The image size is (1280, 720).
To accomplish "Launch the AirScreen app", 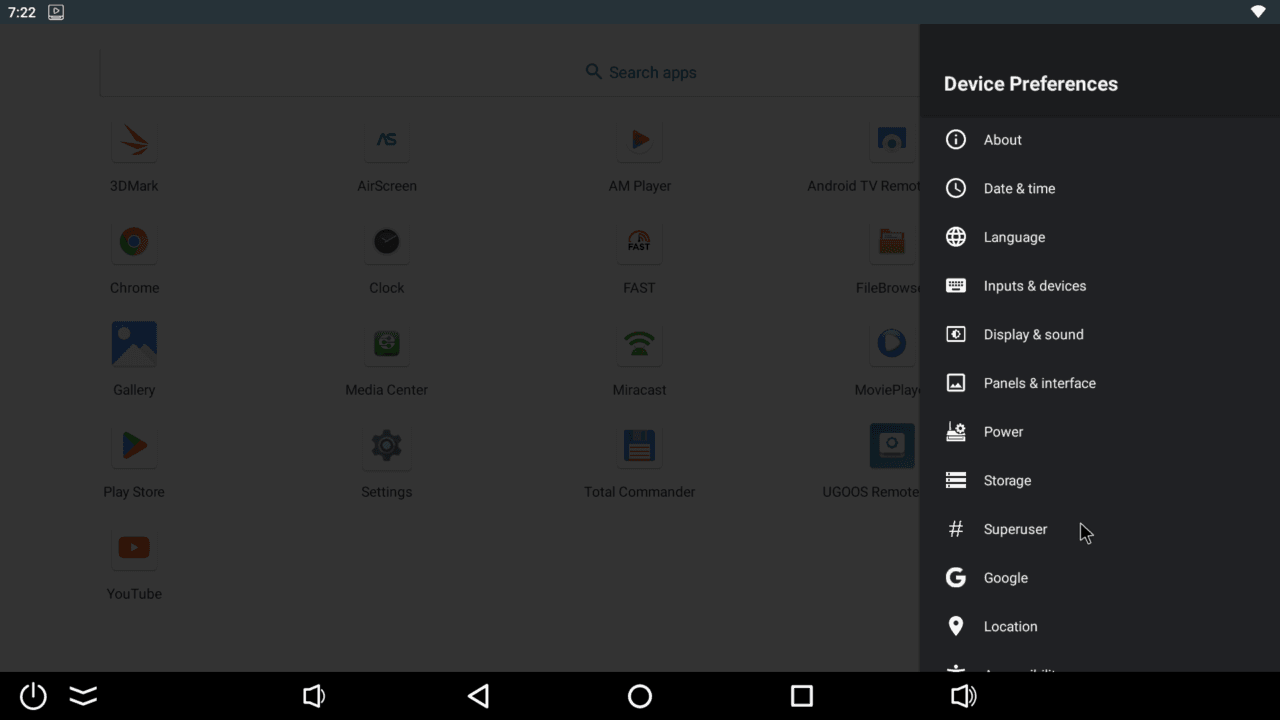I will [x=387, y=142].
